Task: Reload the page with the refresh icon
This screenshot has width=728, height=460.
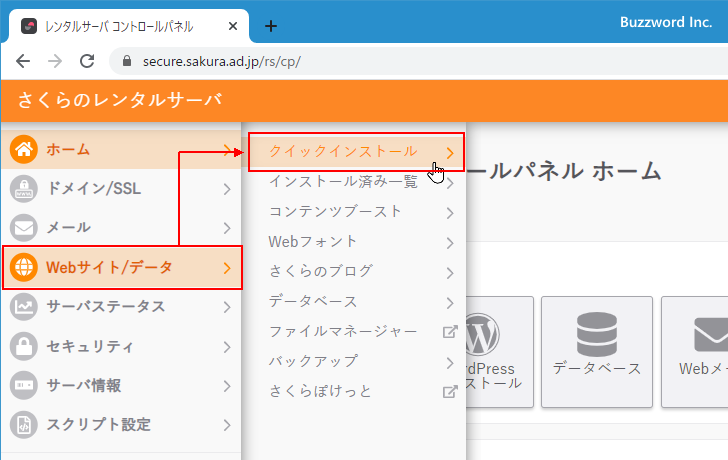Action: (87, 61)
